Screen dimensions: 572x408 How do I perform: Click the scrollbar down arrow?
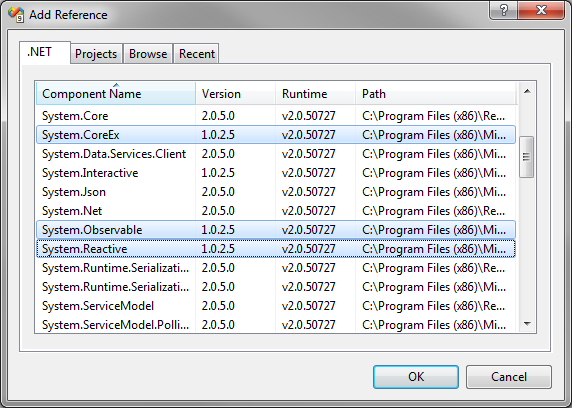click(527, 324)
